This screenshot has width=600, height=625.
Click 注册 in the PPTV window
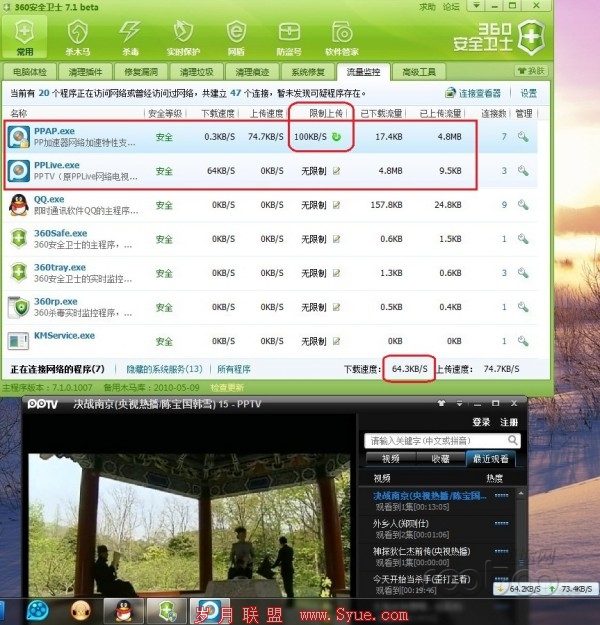(509, 422)
